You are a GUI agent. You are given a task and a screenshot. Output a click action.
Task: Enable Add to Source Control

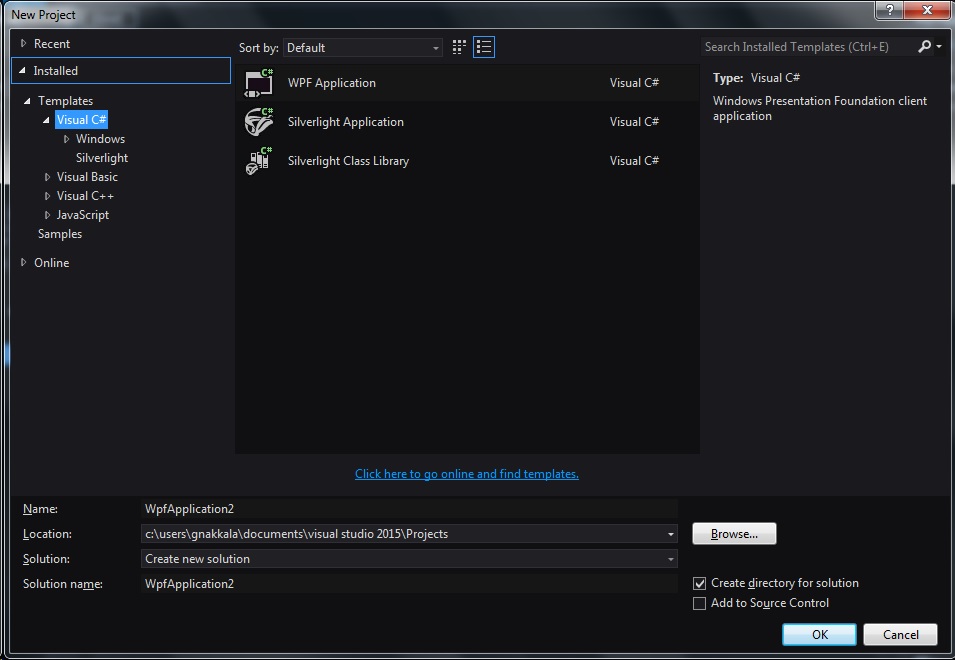coord(698,603)
